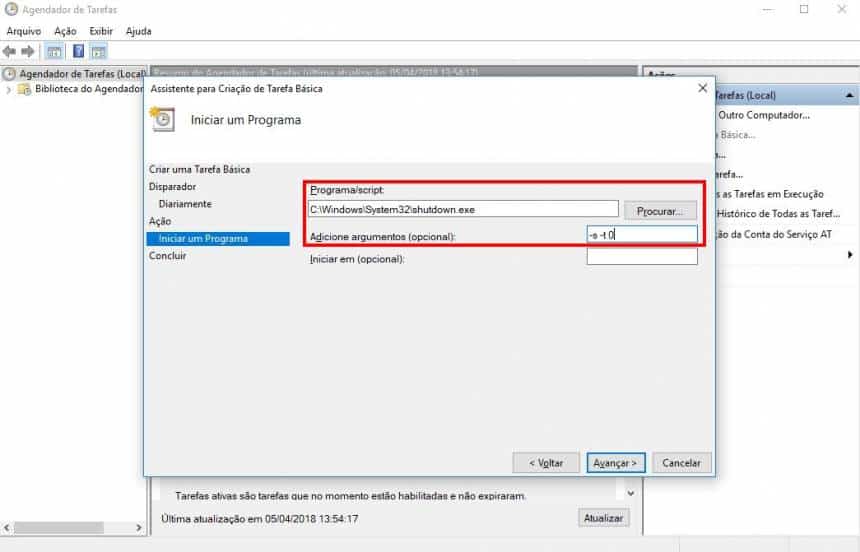Click the Programa/script path field

463,209
